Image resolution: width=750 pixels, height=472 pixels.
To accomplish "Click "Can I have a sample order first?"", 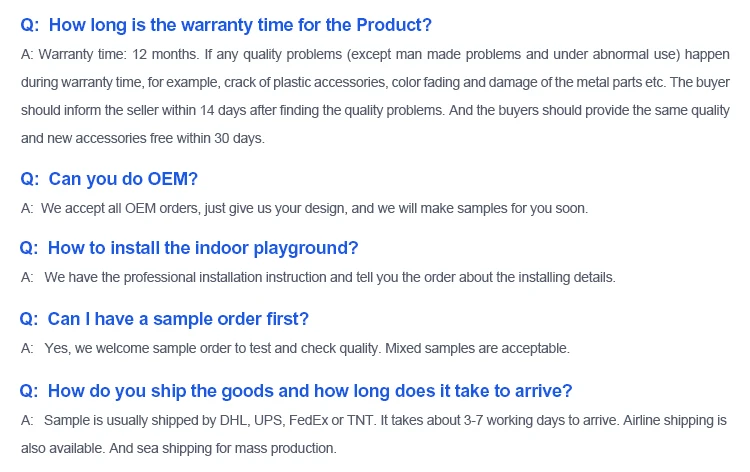I will (178, 319).
